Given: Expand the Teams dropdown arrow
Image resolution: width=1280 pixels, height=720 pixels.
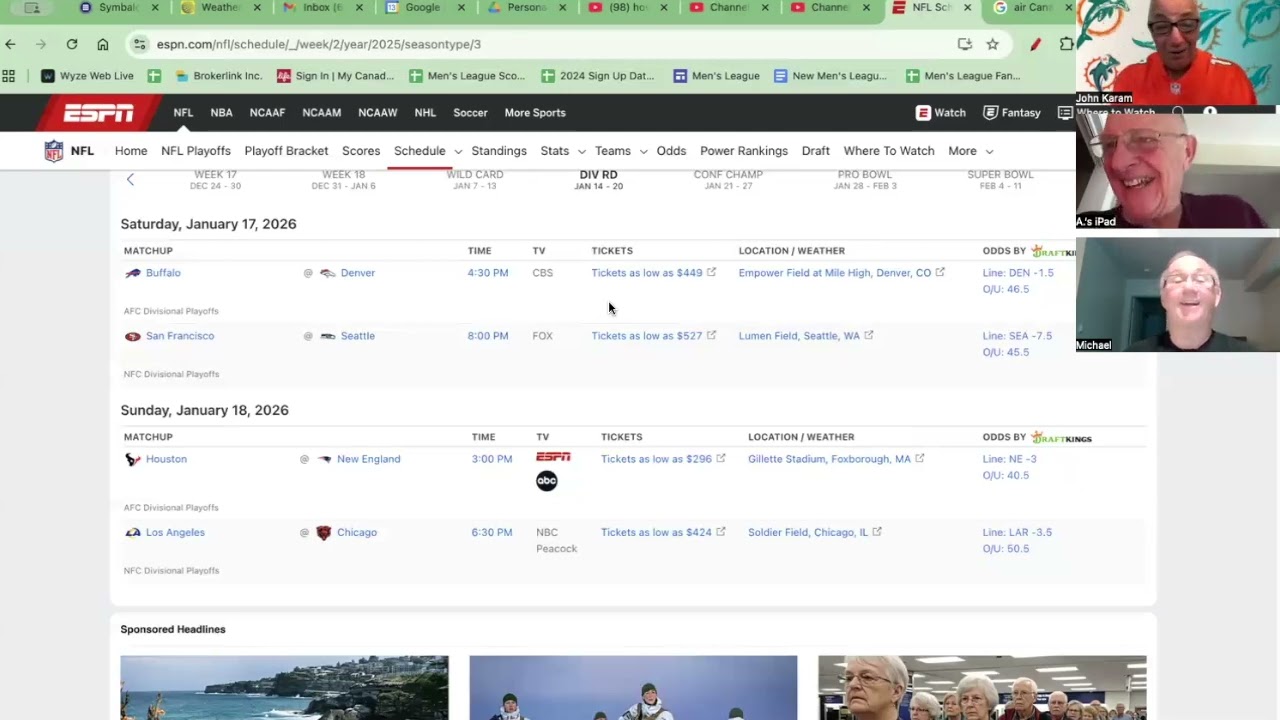Looking at the screenshot, I should click(643, 152).
